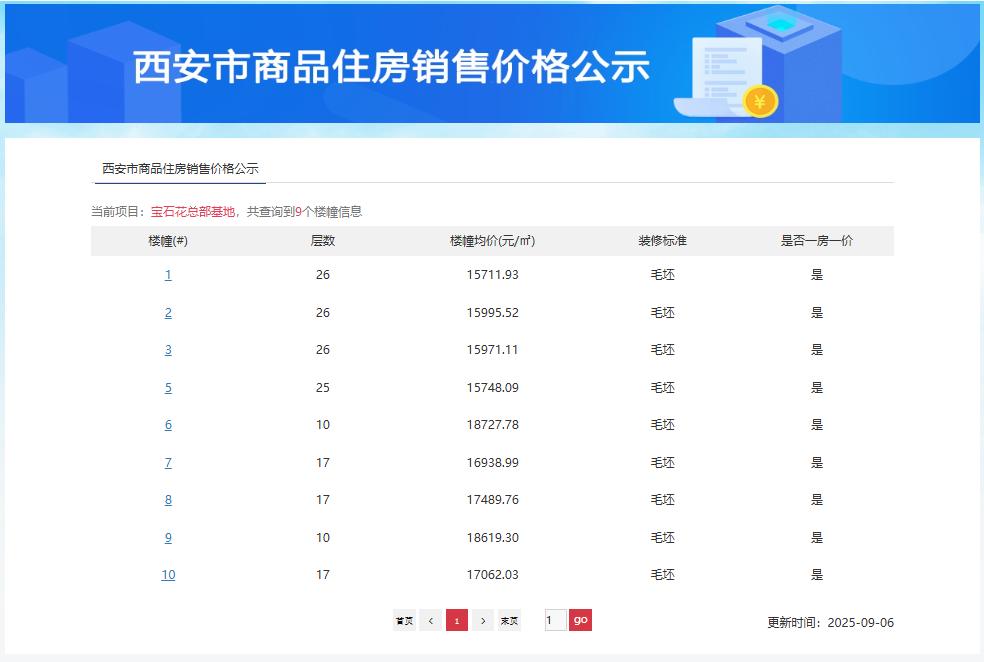This screenshot has height=662, width=984.
Task: Click price value 15711.93
Action: [493, 275]
